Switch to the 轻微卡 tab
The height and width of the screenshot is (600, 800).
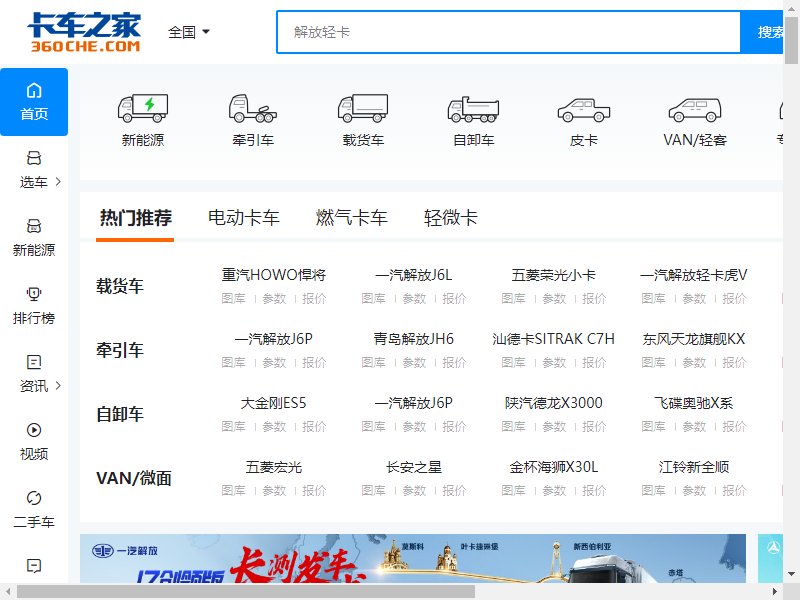click(451, 218)
